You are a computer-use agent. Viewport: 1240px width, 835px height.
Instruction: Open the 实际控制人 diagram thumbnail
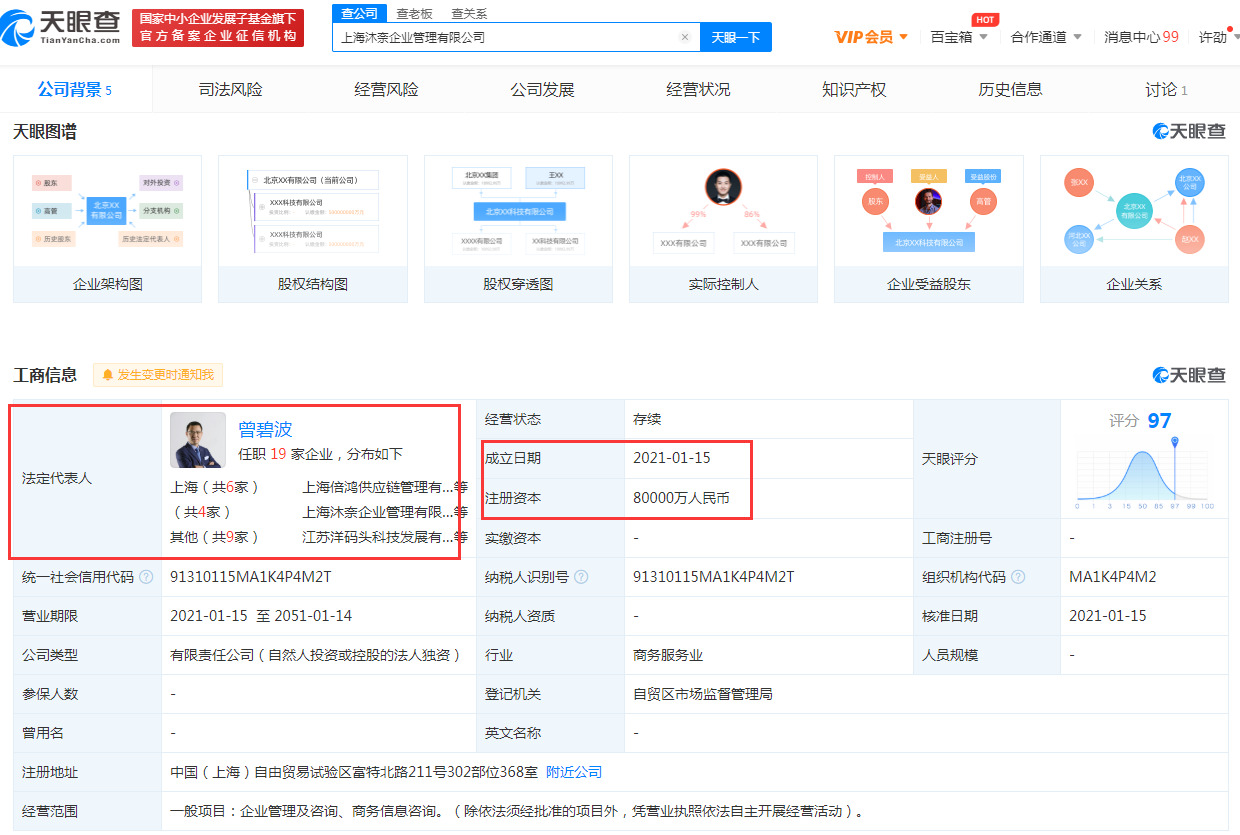click(723, 229)
